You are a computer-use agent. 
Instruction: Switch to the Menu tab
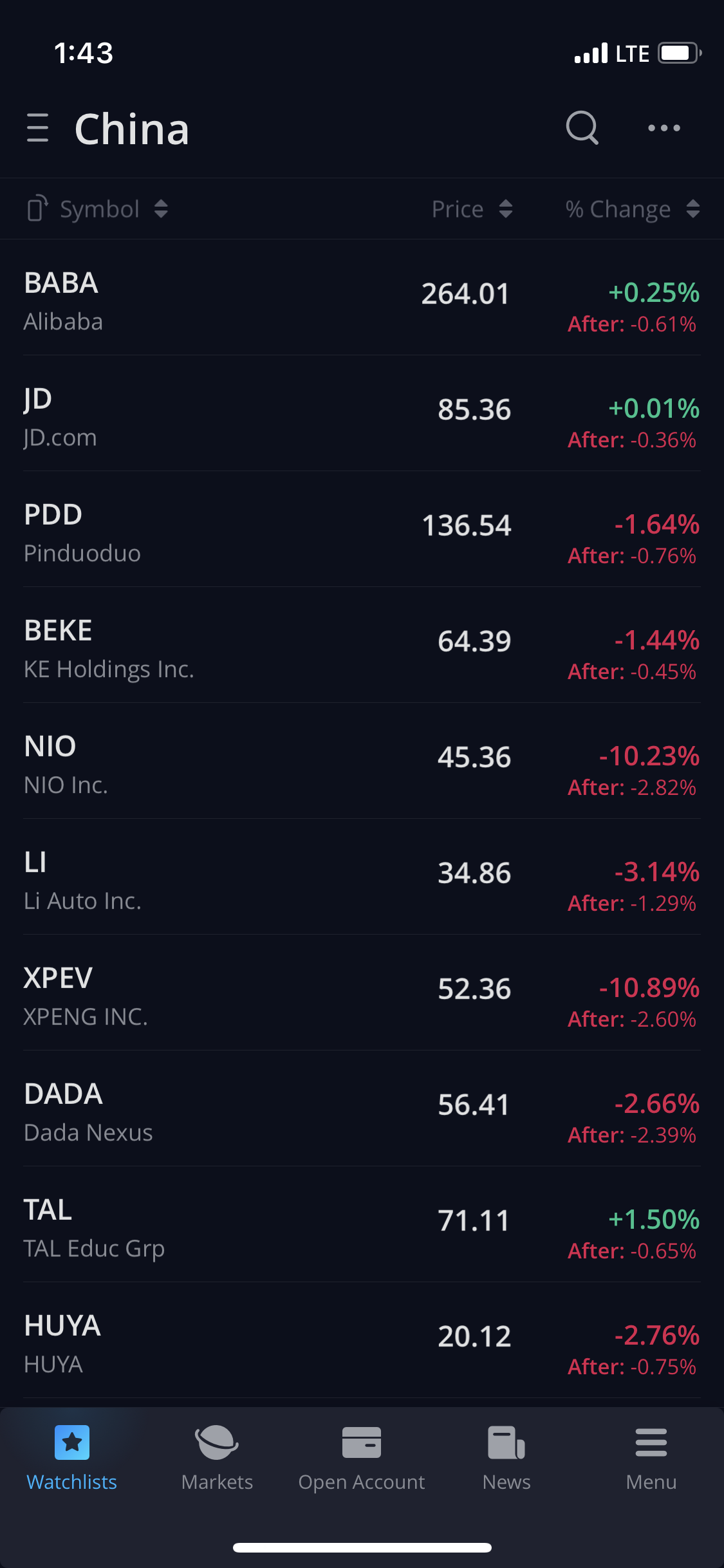coord(651,1456)
